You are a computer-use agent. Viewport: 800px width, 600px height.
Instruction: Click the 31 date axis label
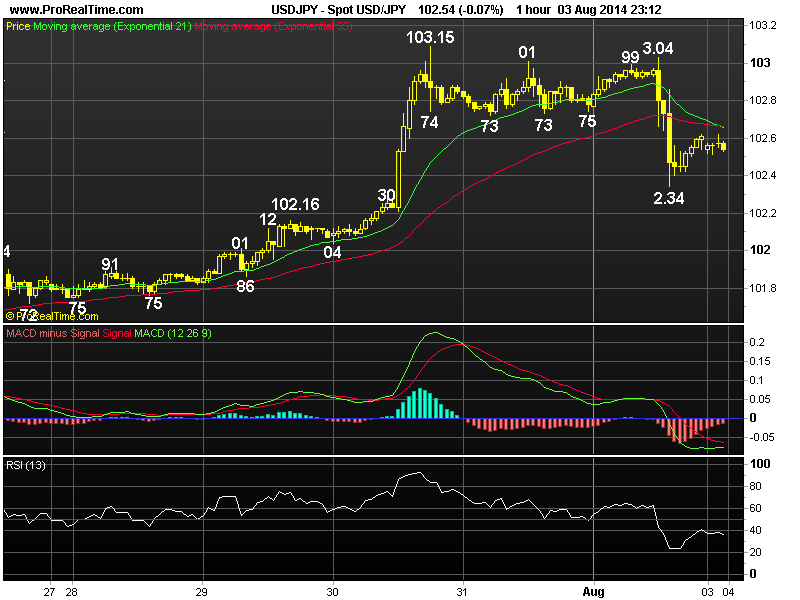(462, 592)
